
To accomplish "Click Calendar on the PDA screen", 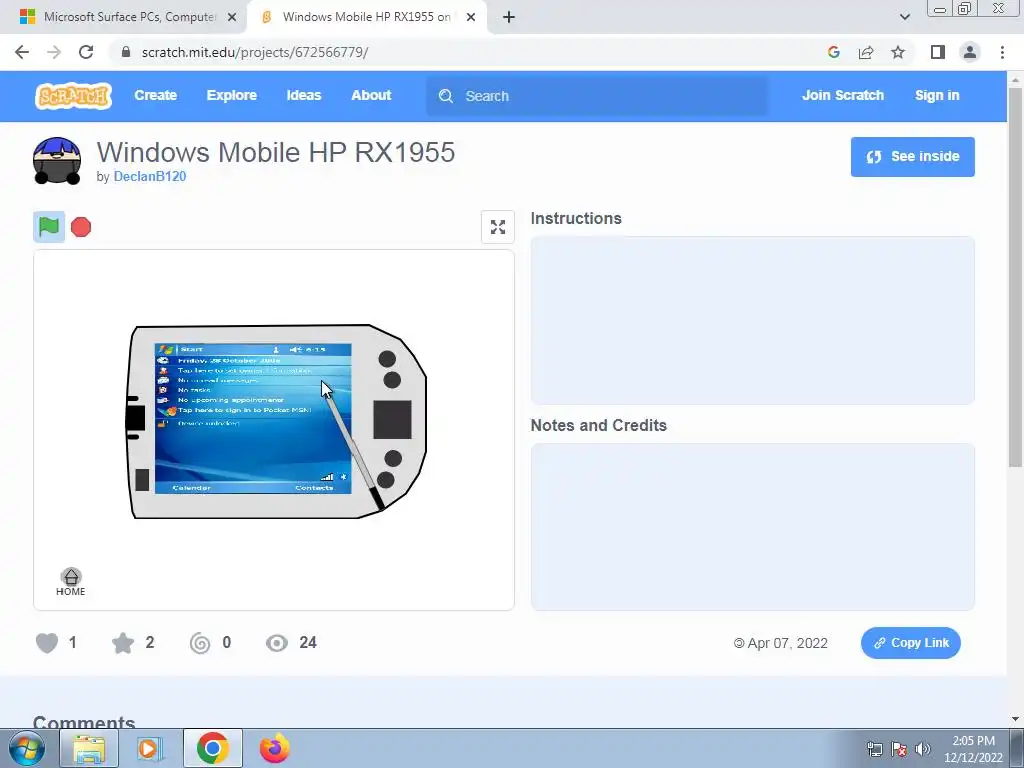I will pos(191,488).
